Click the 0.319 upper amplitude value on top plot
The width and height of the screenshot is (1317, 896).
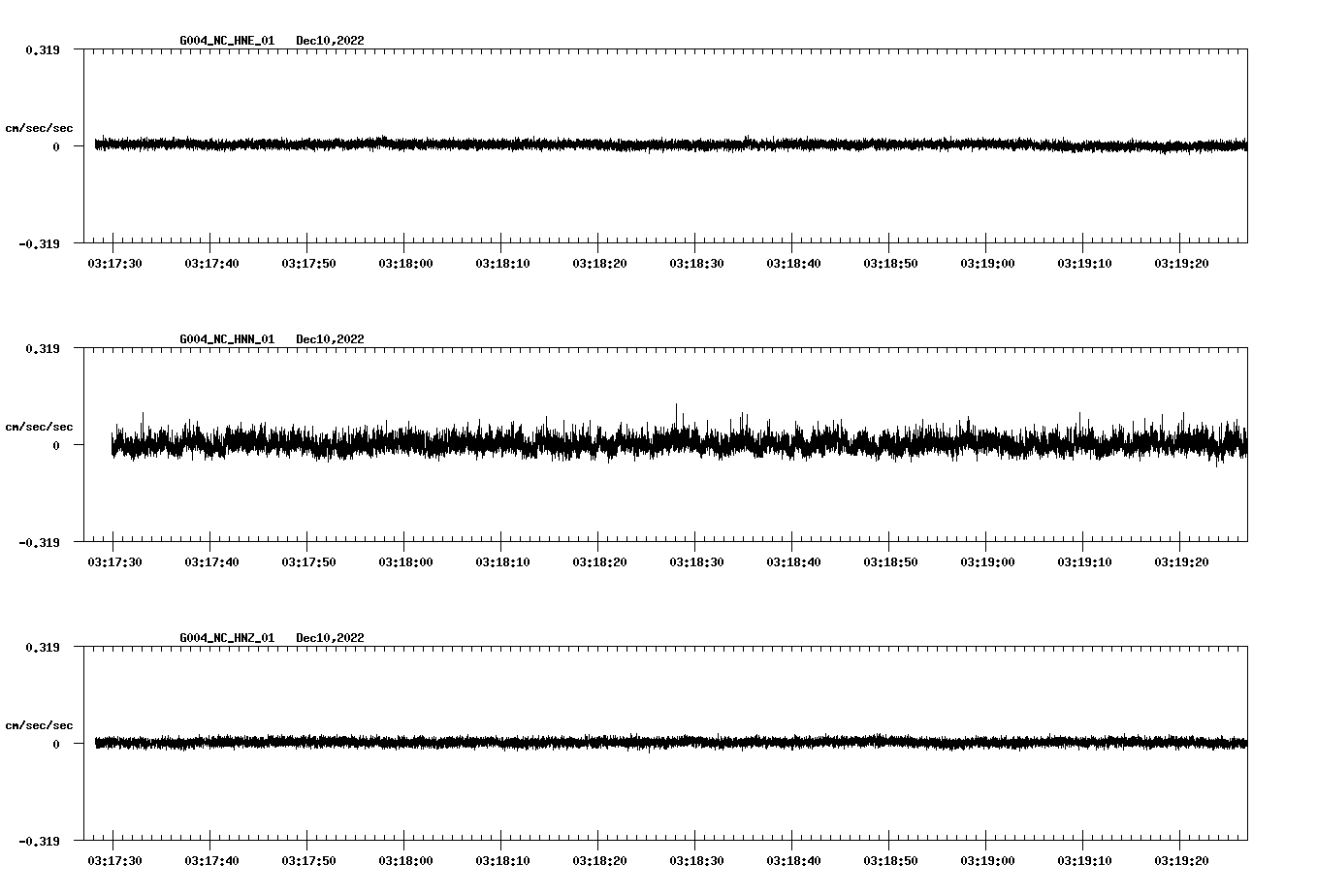[42, 48]
